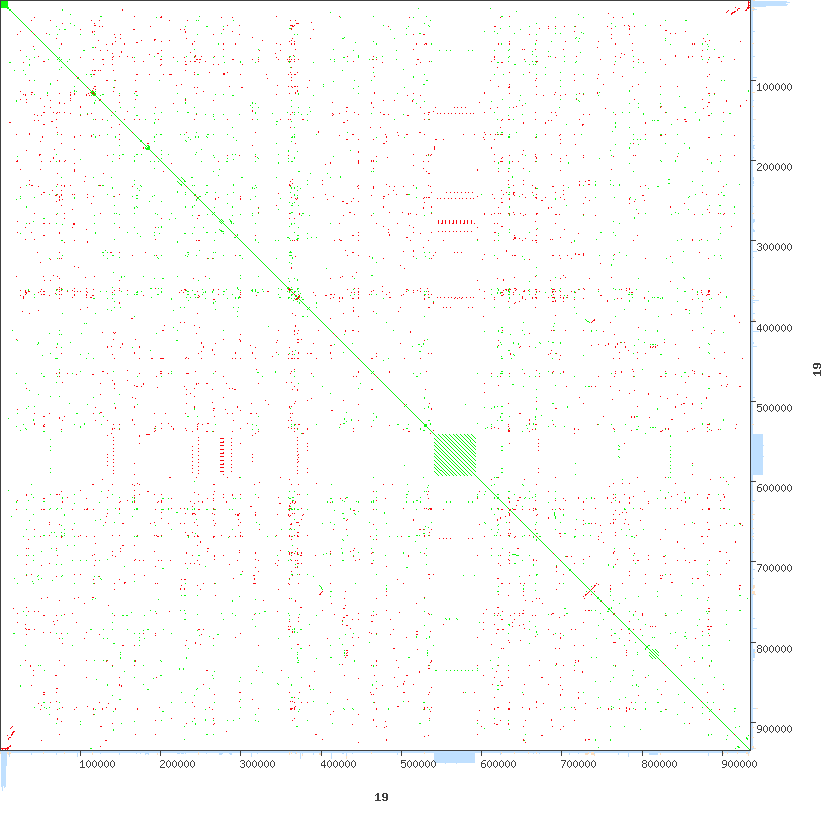
Task: Click the rotated y-axis label 19
Action: [x=817, y=370]
